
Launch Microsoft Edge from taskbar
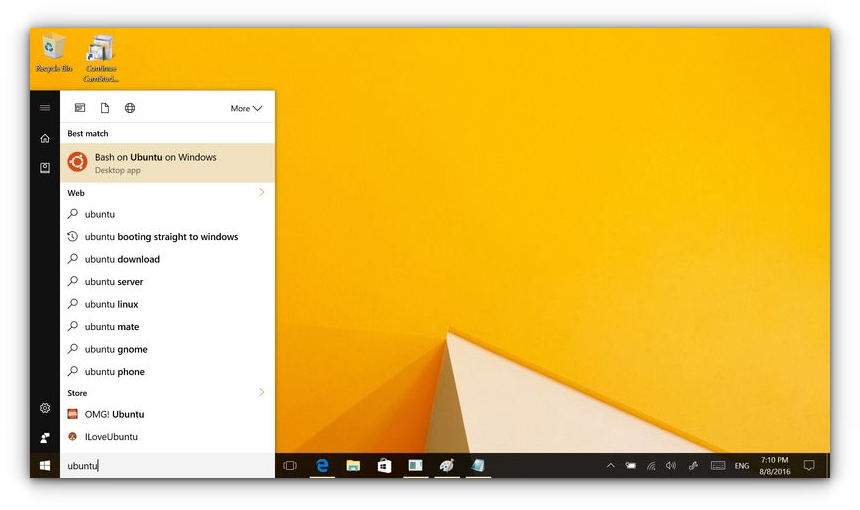tap(322, 466)
